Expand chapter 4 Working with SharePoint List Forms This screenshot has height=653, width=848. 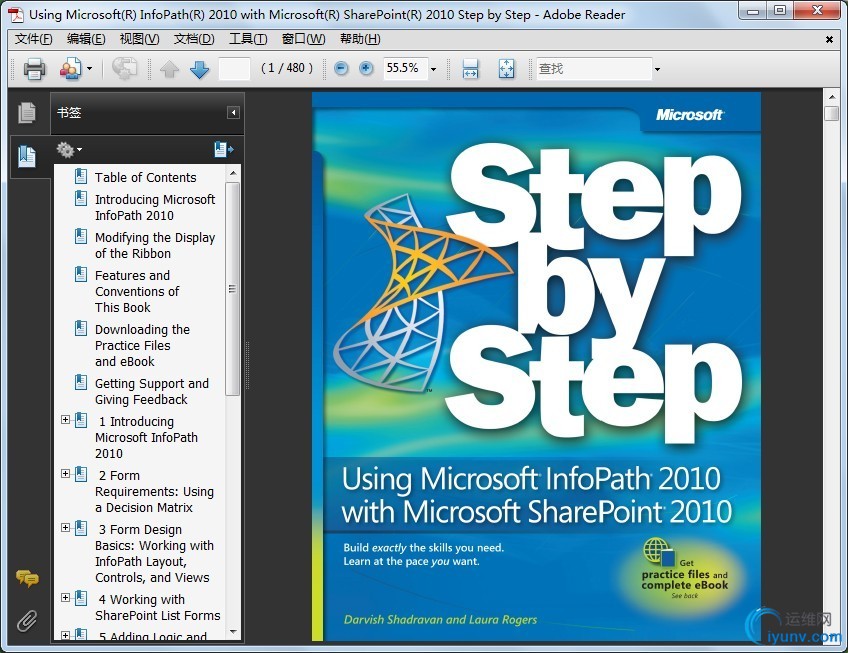(65, 598)
